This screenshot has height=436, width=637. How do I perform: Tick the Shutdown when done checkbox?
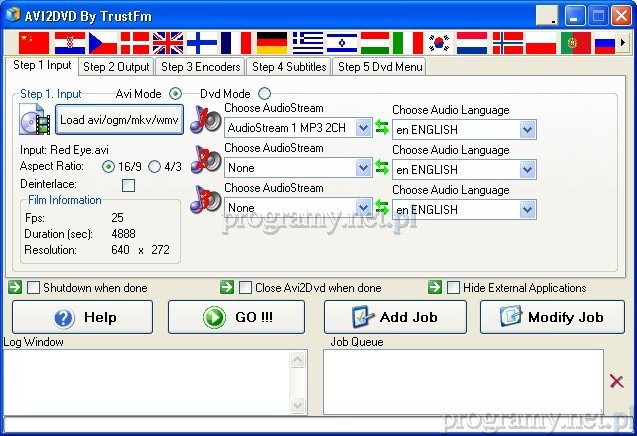click(x=34, y=288)
